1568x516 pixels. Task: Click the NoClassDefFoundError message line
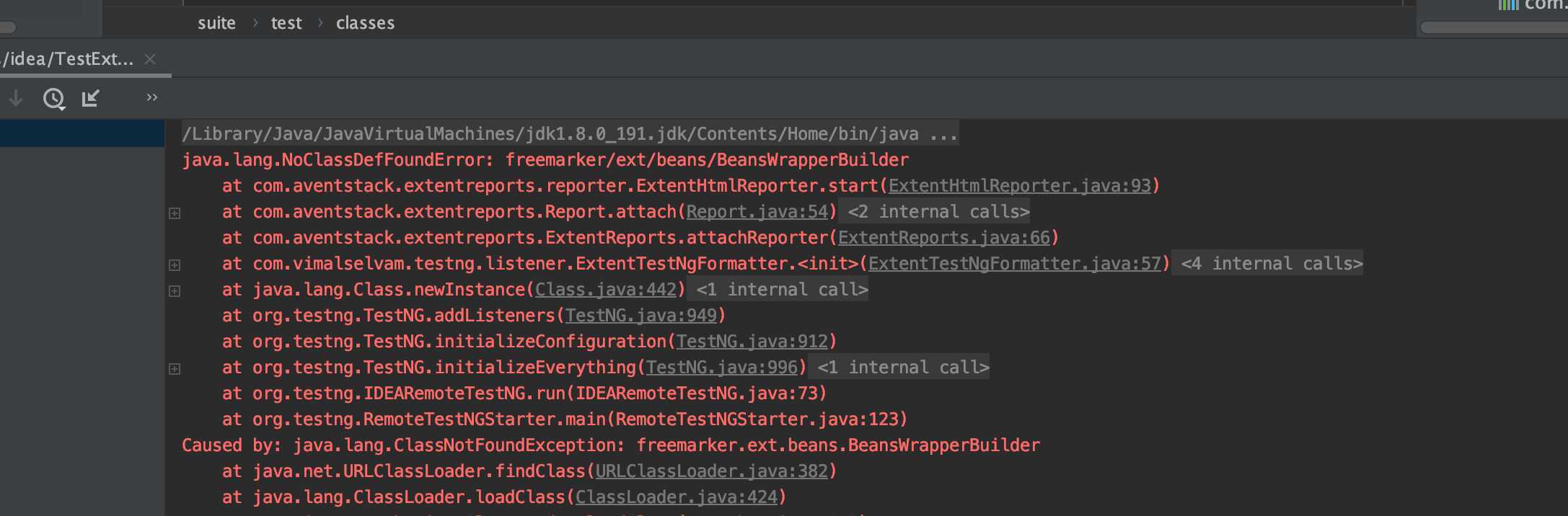point(545,160)
